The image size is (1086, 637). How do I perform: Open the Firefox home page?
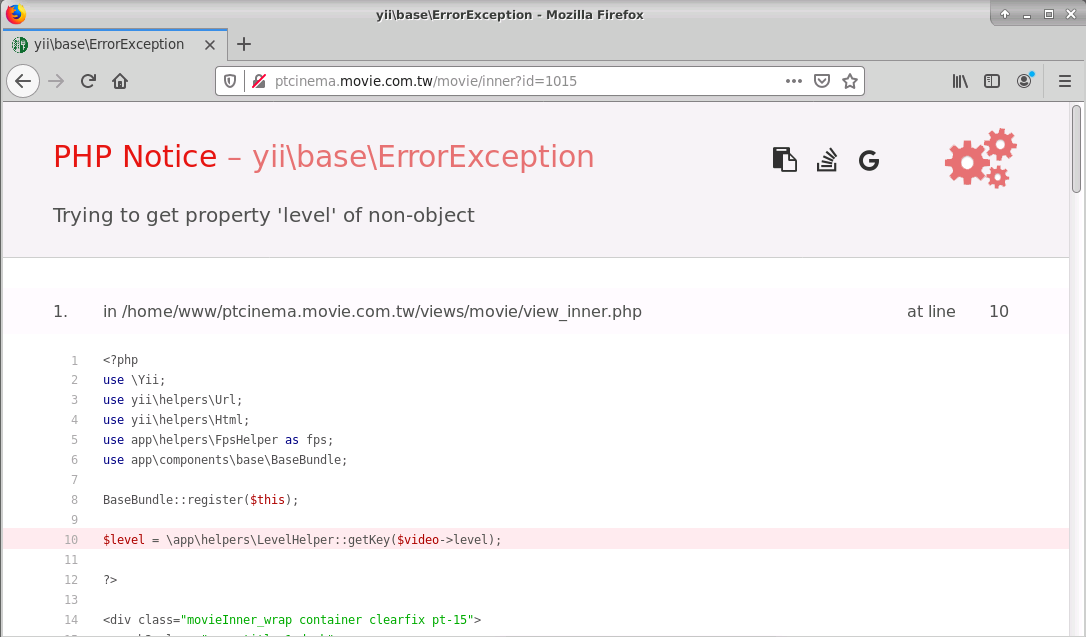(120, 81)
